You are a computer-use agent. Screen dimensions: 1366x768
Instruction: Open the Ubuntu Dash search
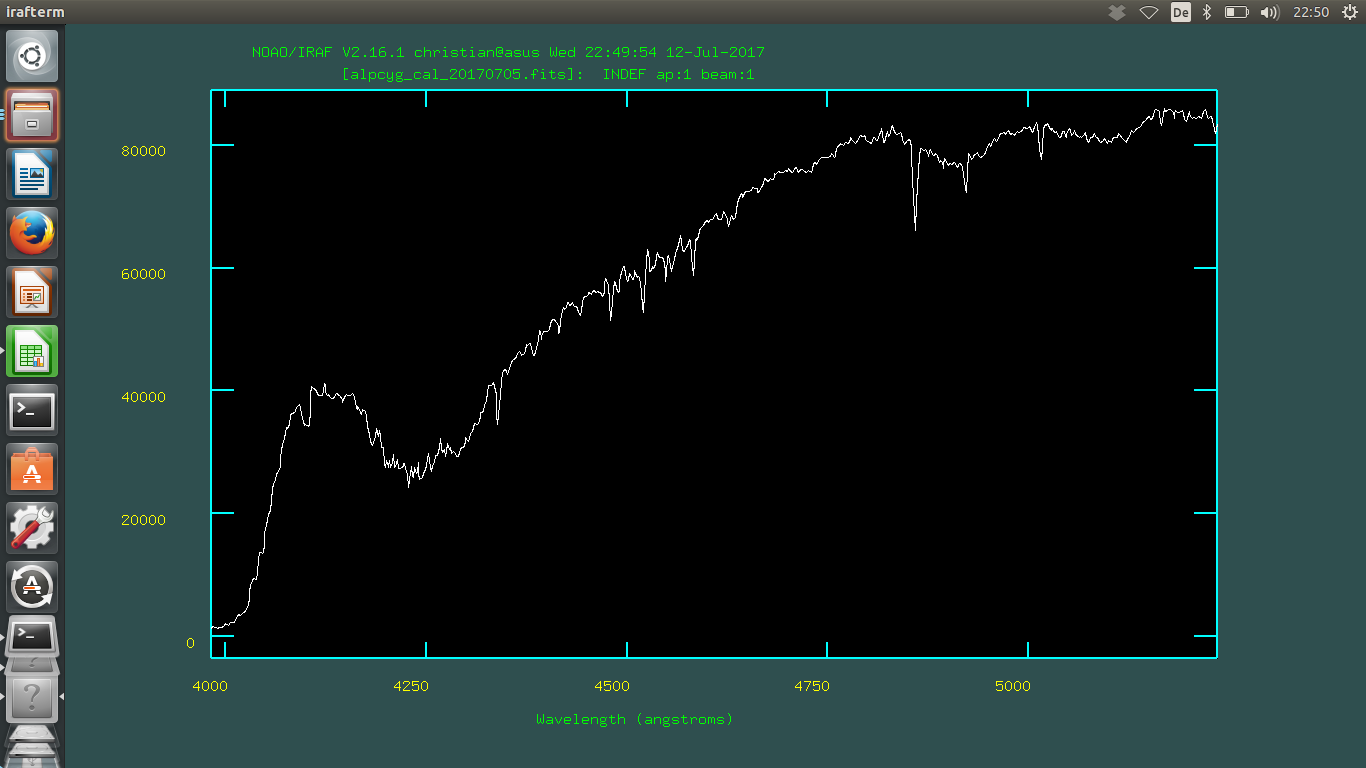point(33,56)
